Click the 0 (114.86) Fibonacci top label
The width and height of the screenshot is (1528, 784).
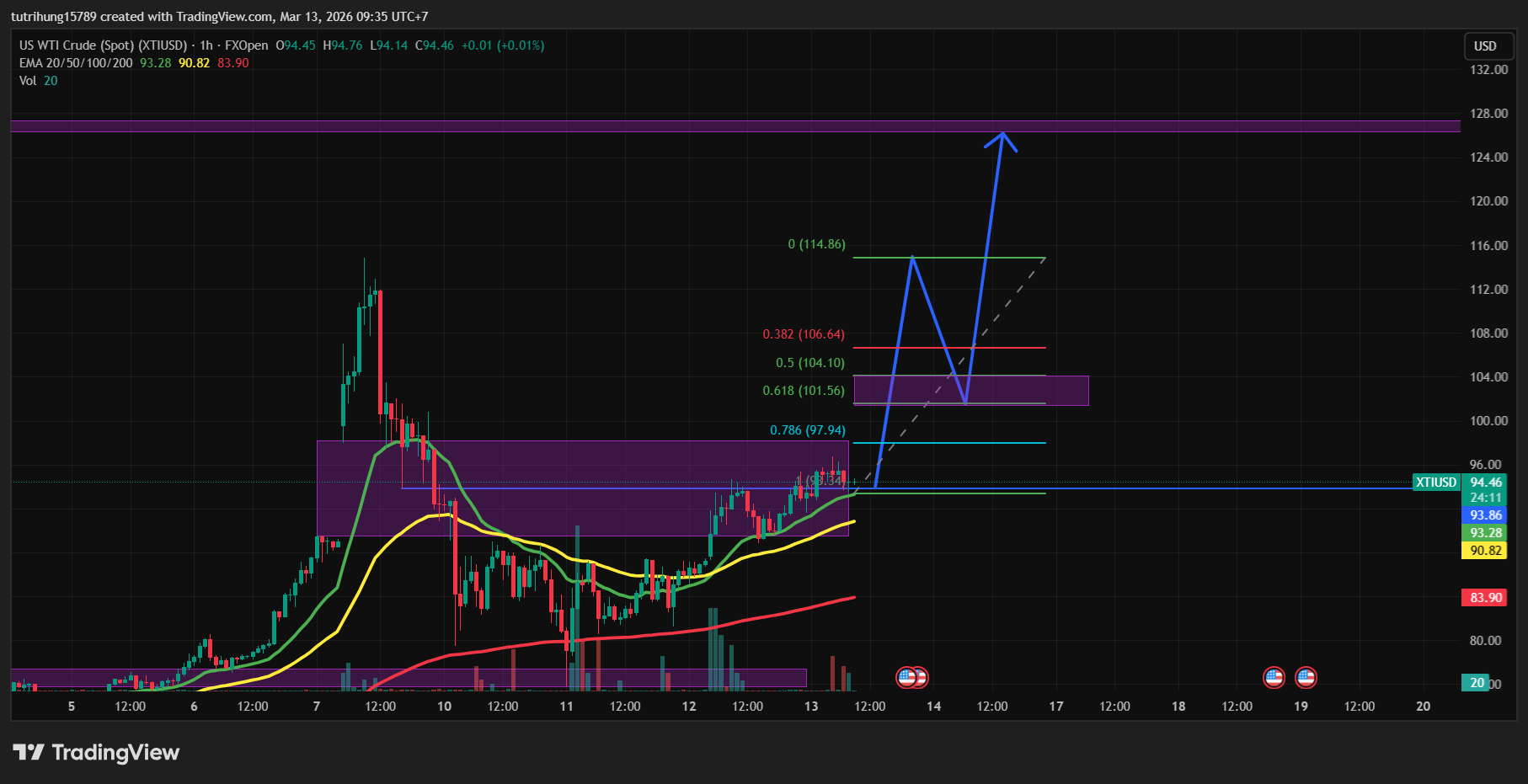(x=815, y=244)
